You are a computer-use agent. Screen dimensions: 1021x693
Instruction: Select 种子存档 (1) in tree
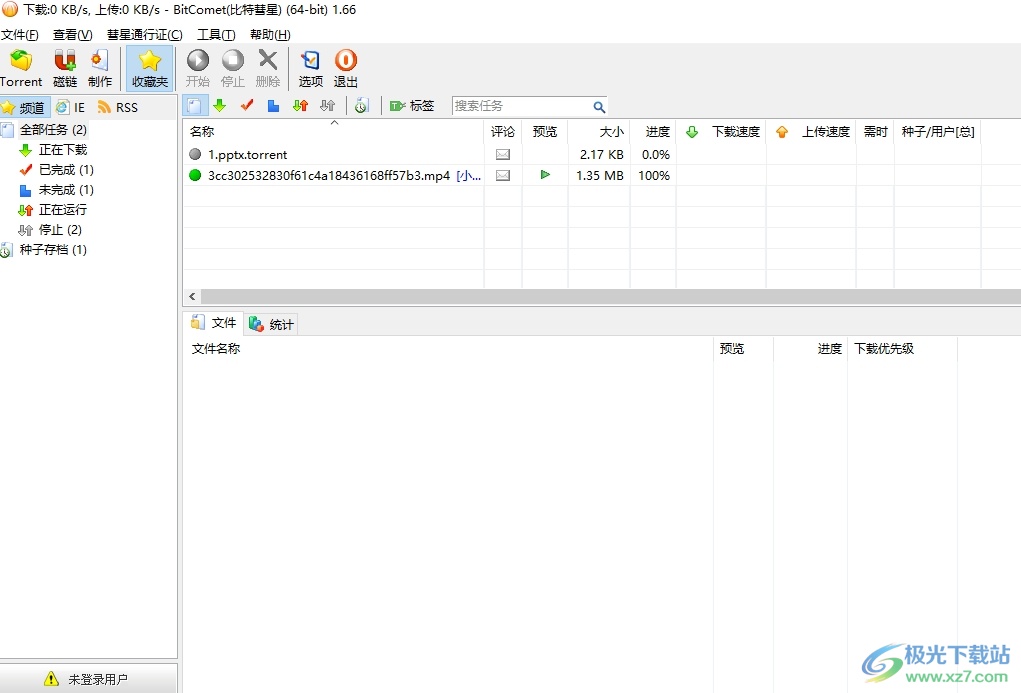click(x=53, y=249)
